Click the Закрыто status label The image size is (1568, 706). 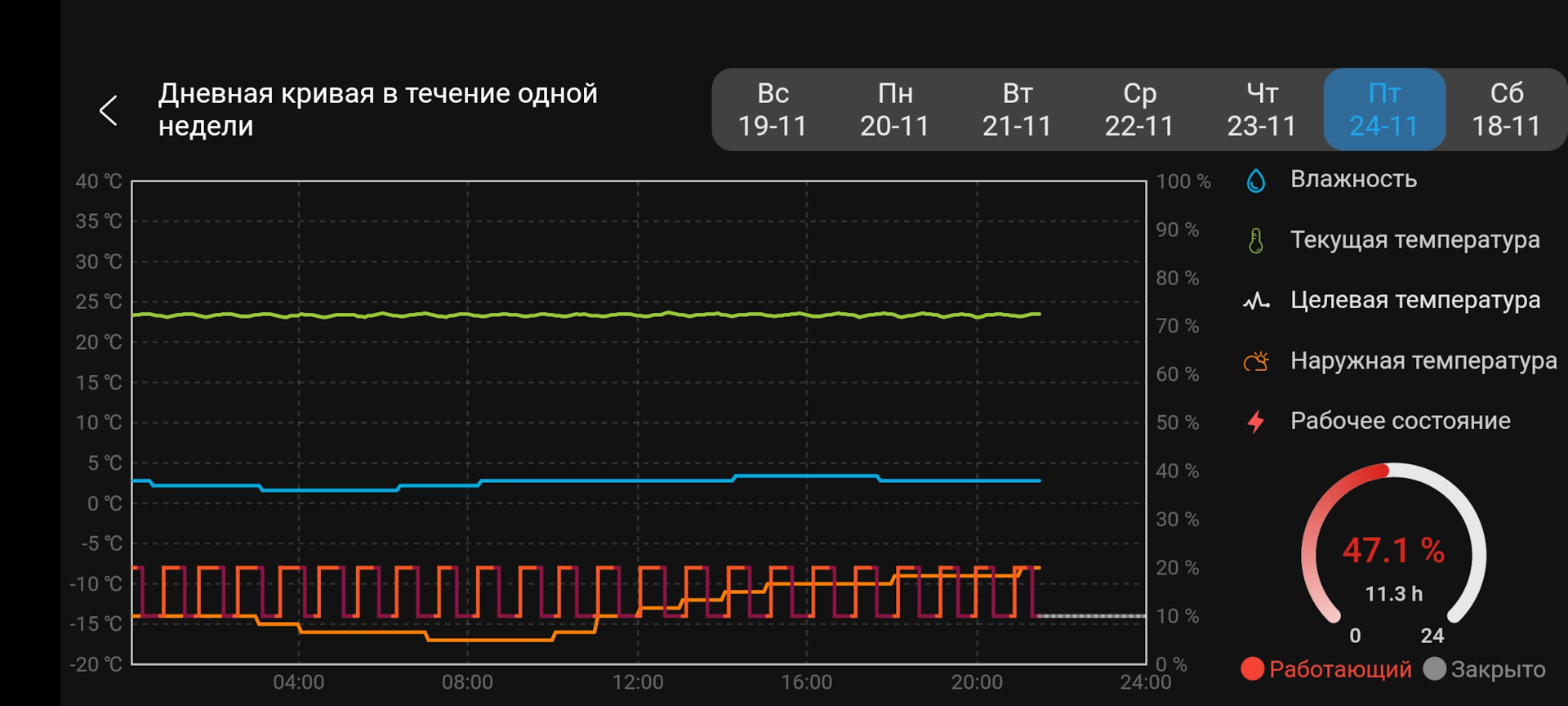pos(1498,669)
